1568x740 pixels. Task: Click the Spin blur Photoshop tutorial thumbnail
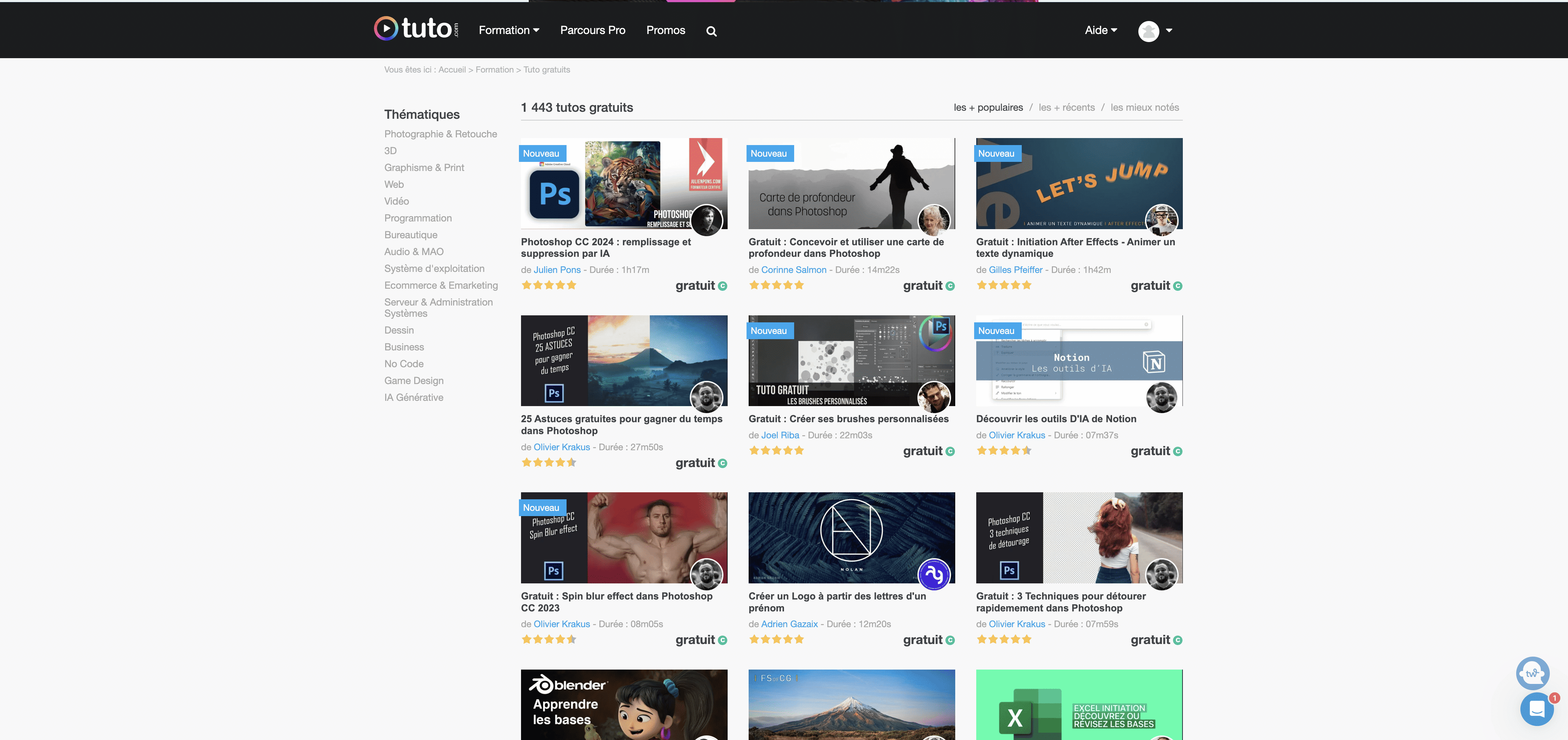(x=624, y=537)
